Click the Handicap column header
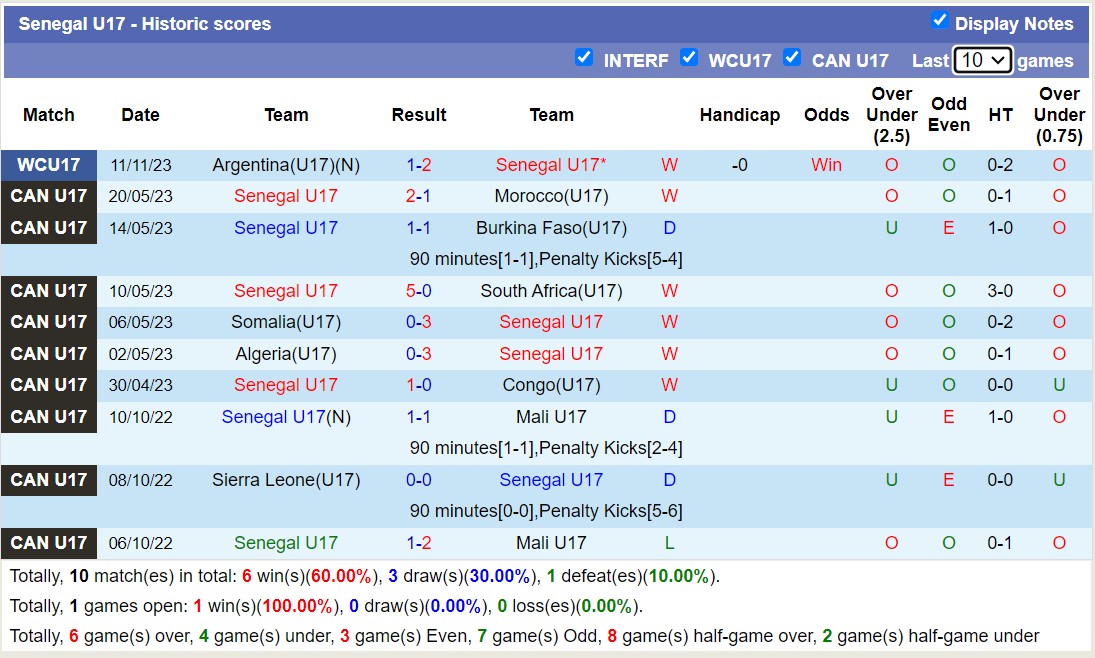The width and height of the screenshot is (1095, 658). 739,115
